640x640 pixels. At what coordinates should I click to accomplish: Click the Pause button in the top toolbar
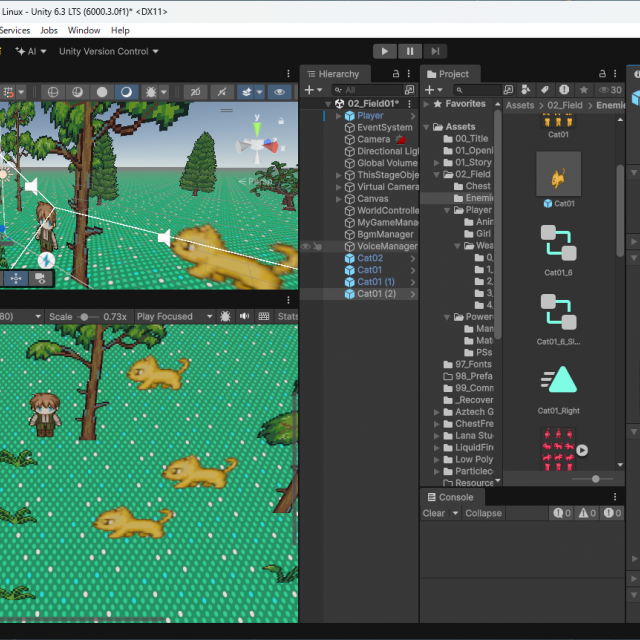(x=410, y=51)
